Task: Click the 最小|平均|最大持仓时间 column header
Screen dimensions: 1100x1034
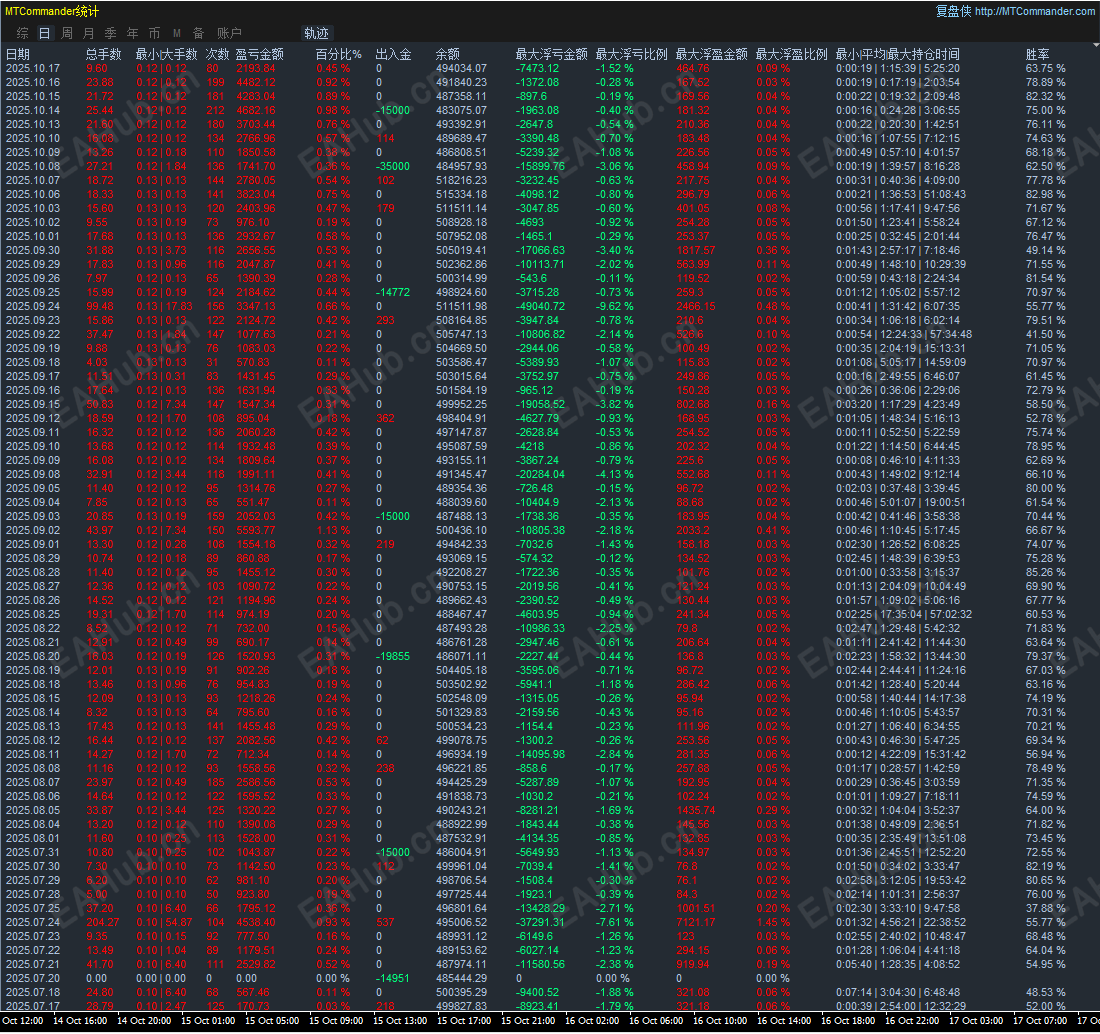Action: (x=897, y=54)
